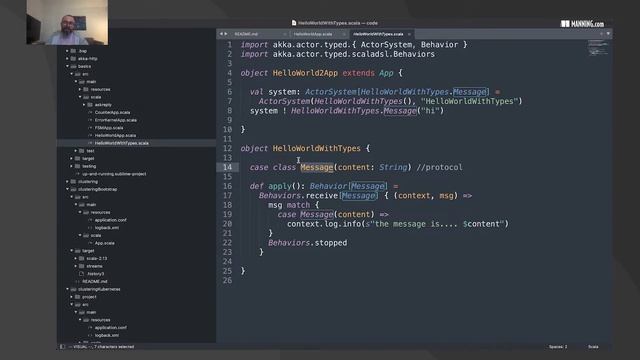Expand the project folder
Viewport: 640px width, 360px height.
[x=72, y=297]
